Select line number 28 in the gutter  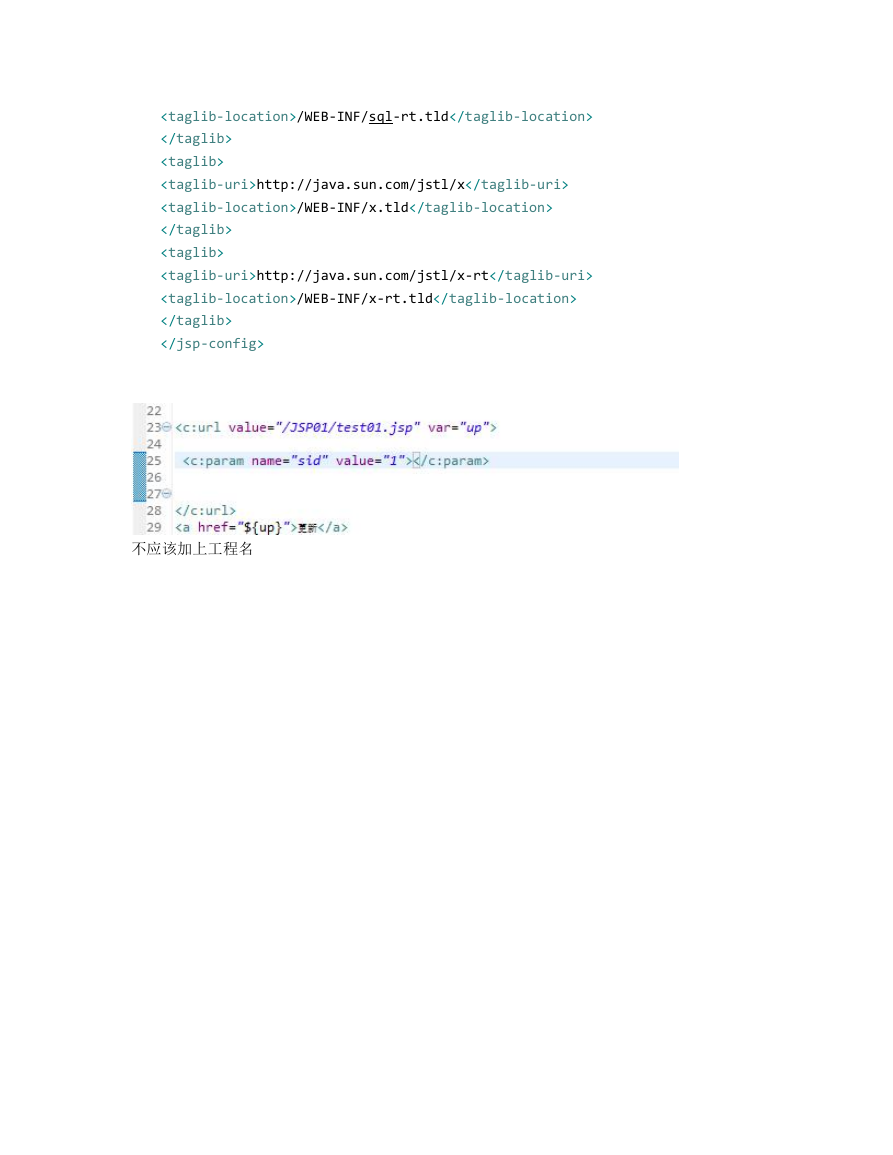point(153,510)
